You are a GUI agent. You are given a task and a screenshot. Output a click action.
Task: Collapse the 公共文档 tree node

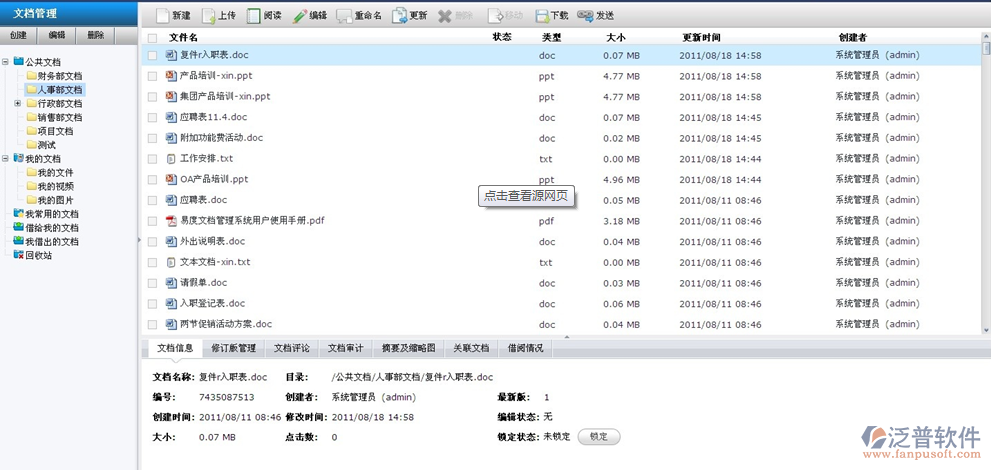(x=6, y=62)
